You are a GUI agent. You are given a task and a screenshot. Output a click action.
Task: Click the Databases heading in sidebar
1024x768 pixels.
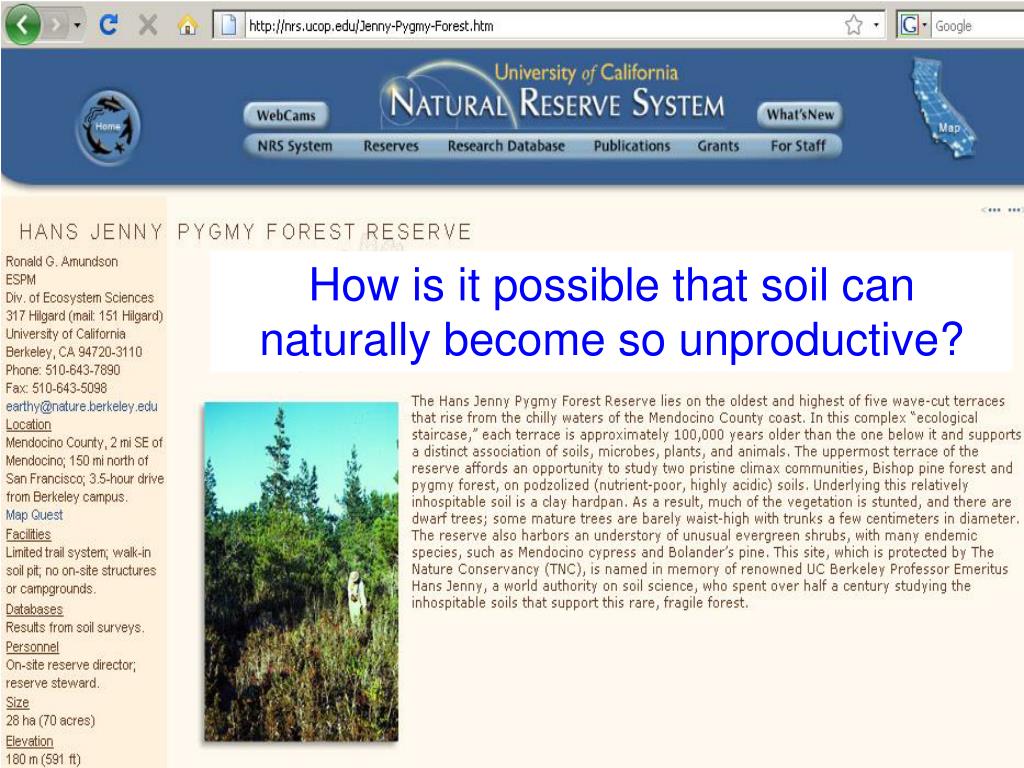point(34,609)
